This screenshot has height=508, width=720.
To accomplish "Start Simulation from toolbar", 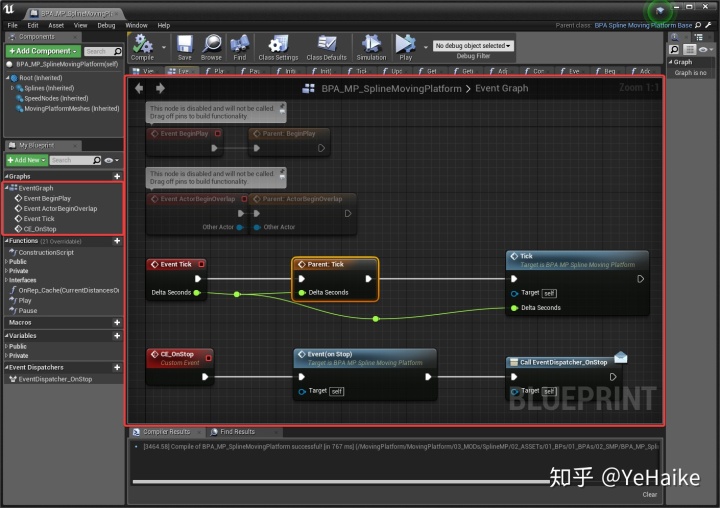I will [371, 47].
